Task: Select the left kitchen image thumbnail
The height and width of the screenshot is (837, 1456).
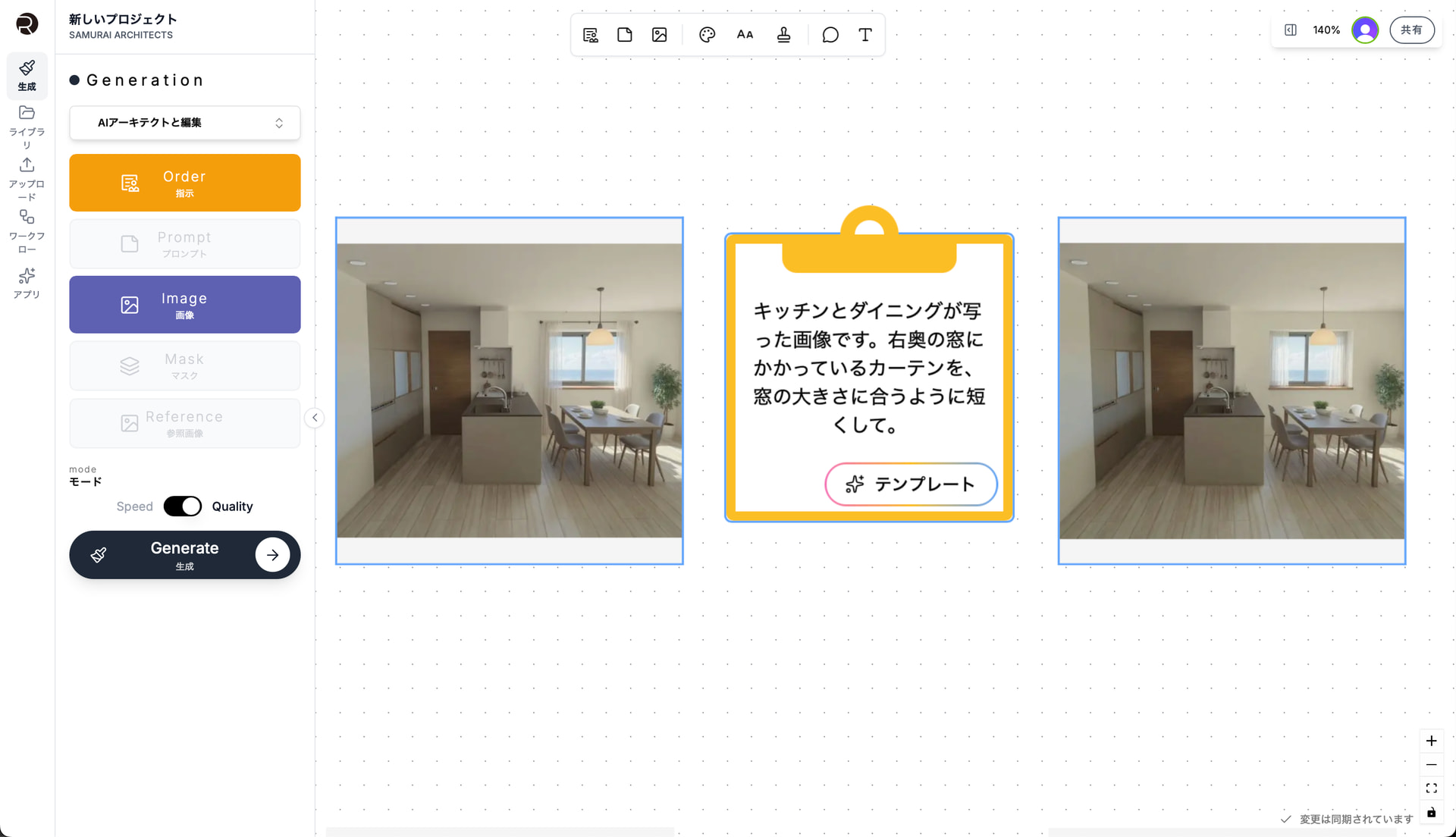Action: coord(509,390)
